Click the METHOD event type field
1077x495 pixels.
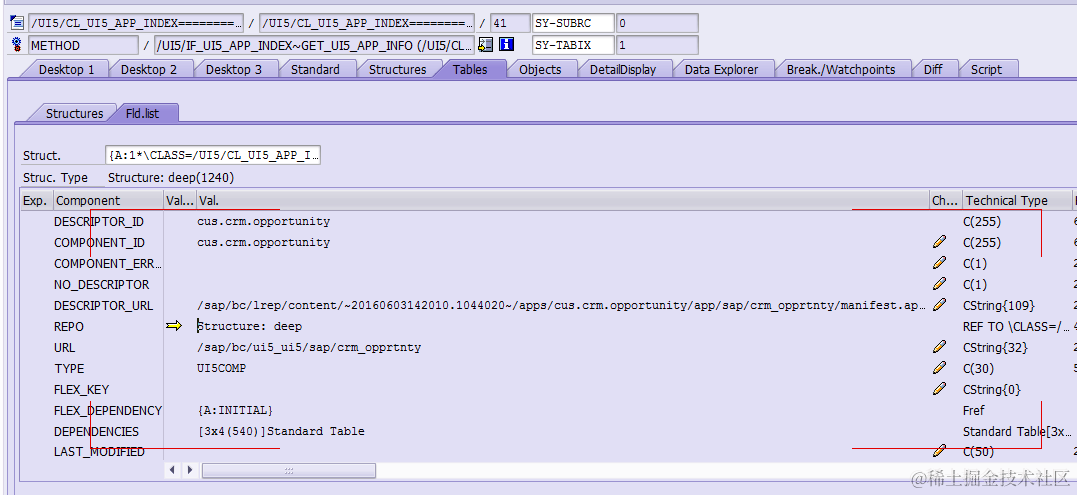pyautogui.click(x=83, y=45)
